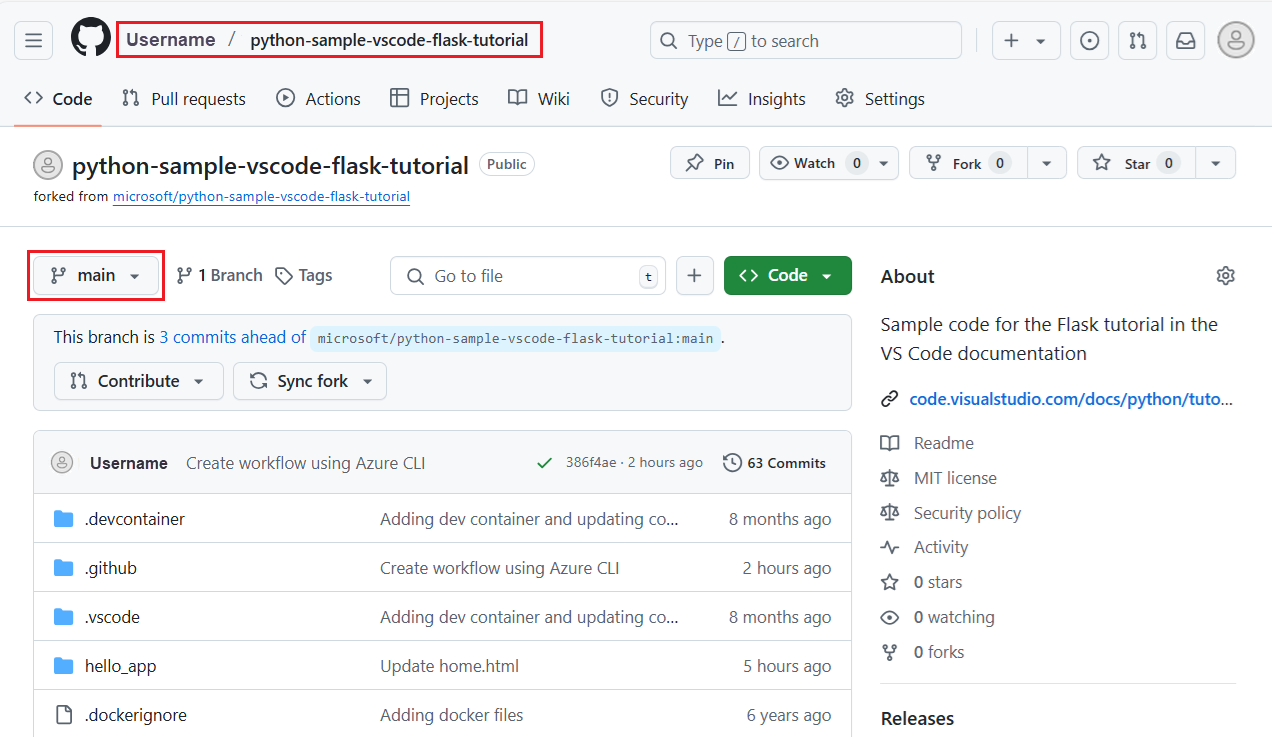
Task: Open the notifications inbox icon
Action: click(x=1185, y=40)
